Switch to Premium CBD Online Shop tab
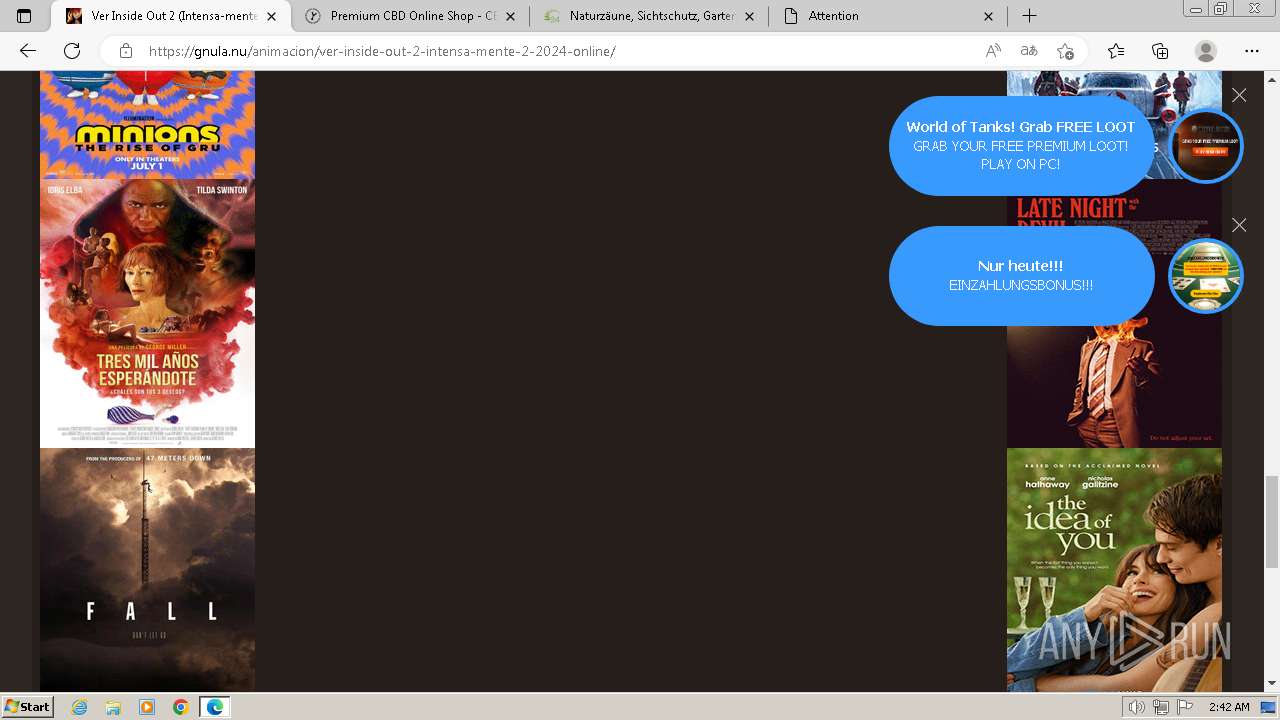Screen dimensions: 1280x720 click(x=412, y=16)
